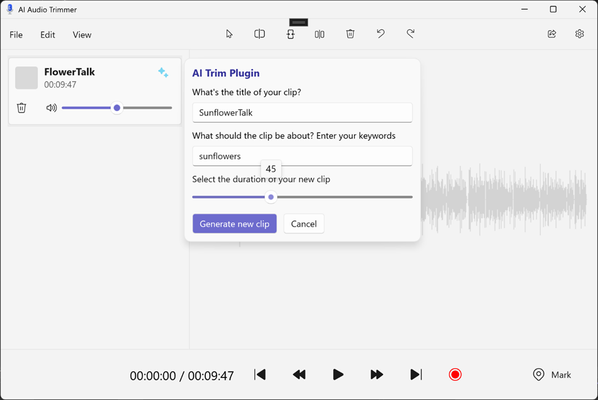The image size is (598, 400).
Task: Open the File menu
Action: coord(16,35)
